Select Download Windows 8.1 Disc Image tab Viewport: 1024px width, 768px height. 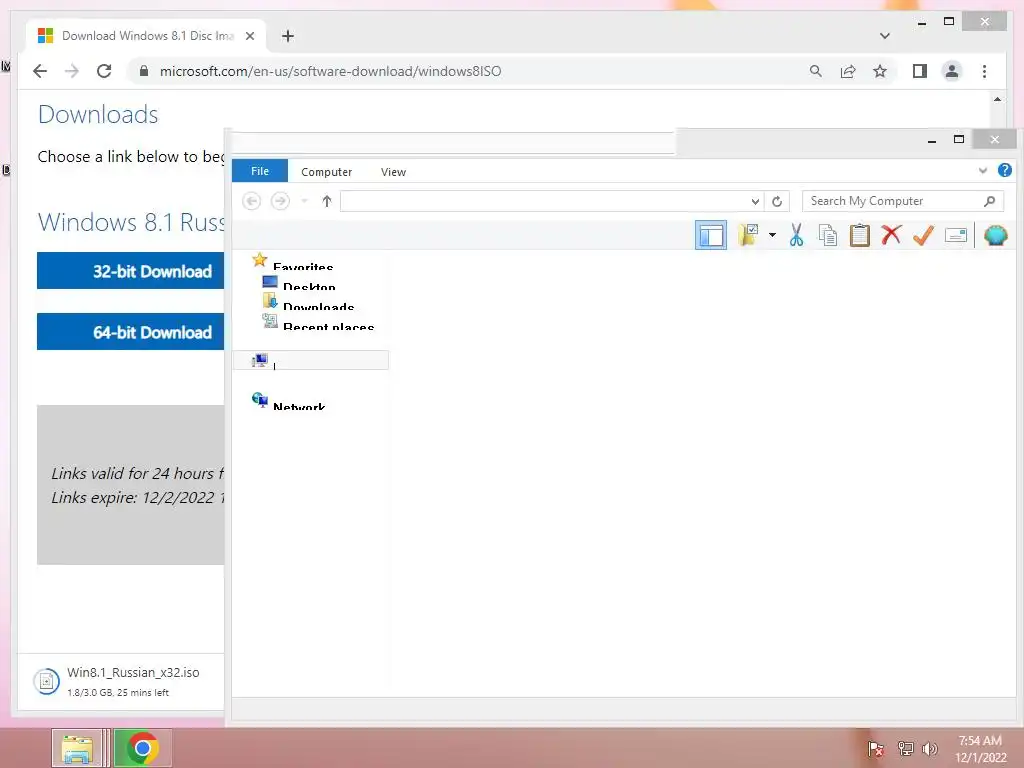pos(148,36)
